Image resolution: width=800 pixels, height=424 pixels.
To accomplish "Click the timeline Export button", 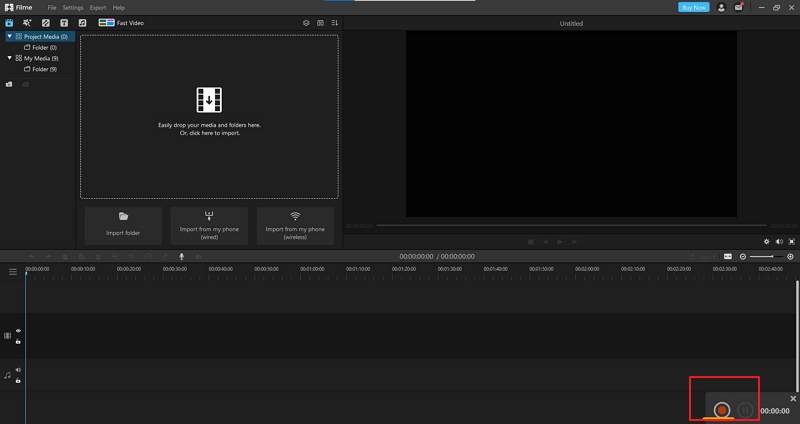I will 702,257.
